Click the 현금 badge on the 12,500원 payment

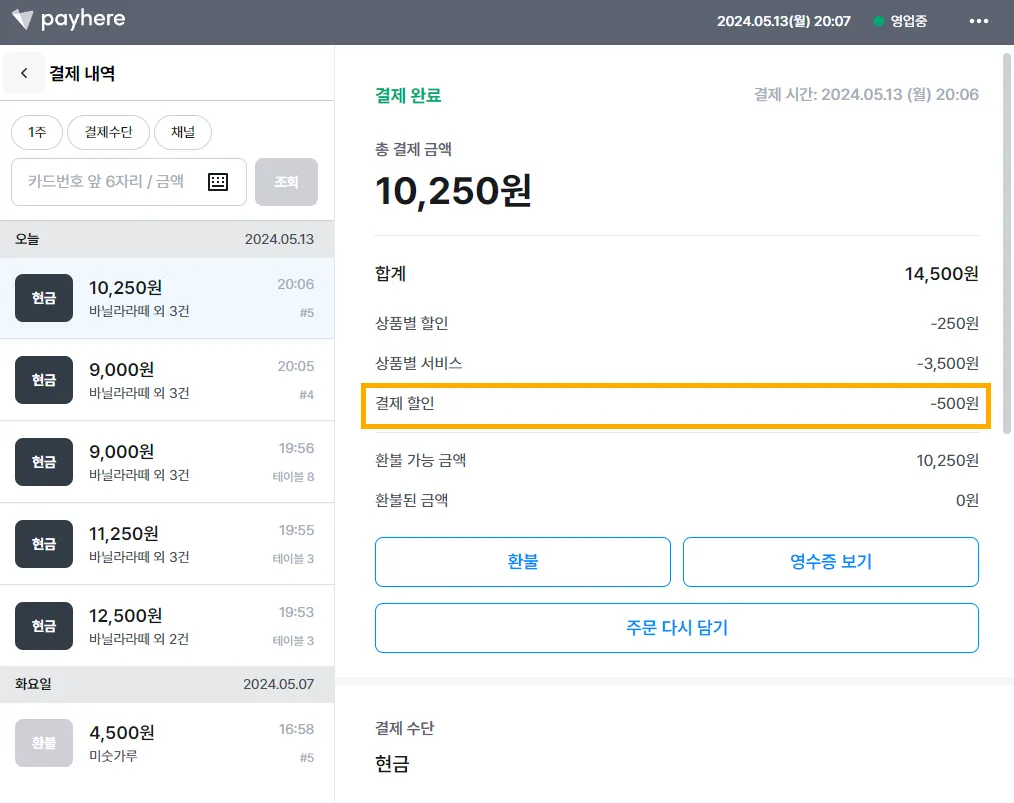point(44,626)
